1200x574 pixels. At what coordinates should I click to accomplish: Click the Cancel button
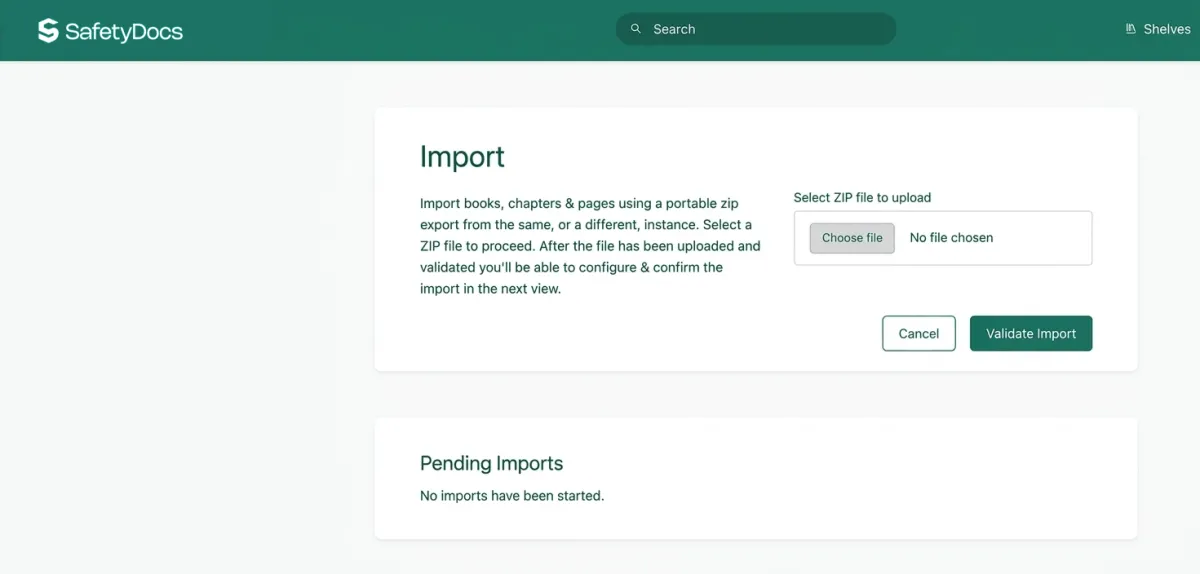point(919,334)
